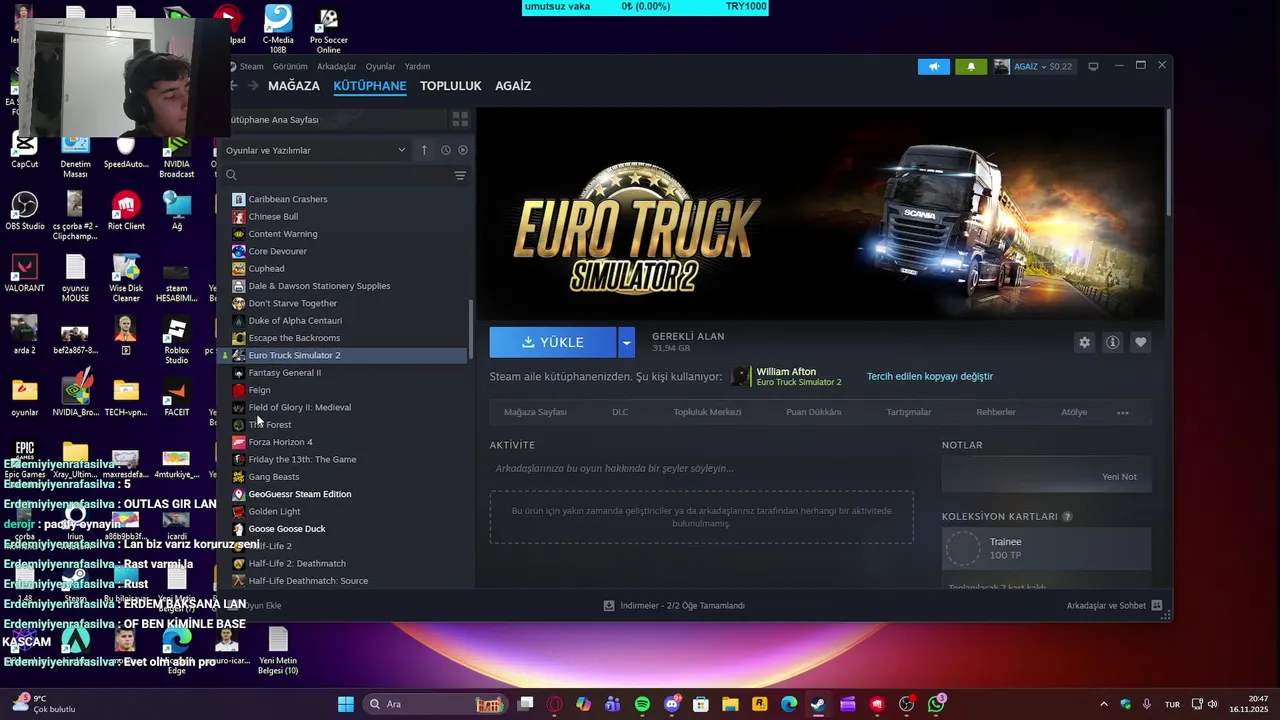
Task: Open VALORANT desktop icon
Action: click(24, 272)
